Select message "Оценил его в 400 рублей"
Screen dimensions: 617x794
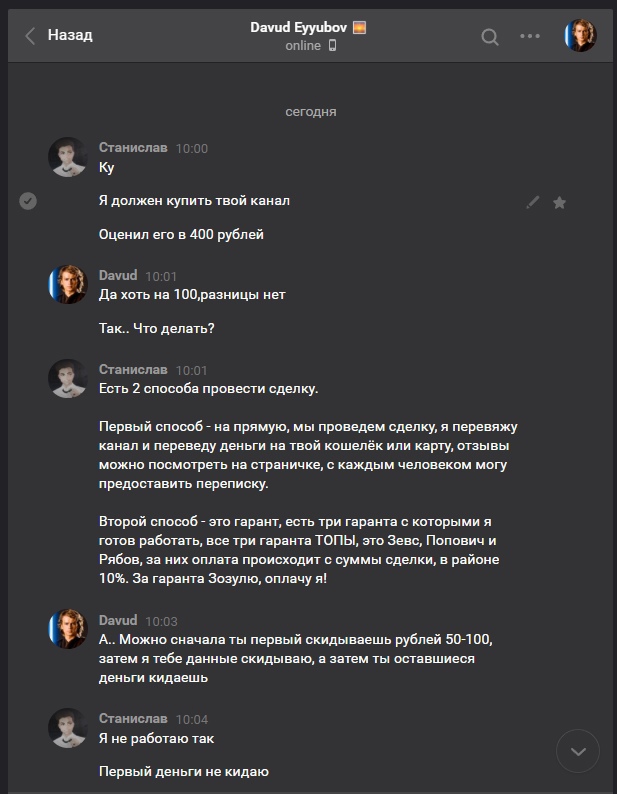(x=181, y=234)
